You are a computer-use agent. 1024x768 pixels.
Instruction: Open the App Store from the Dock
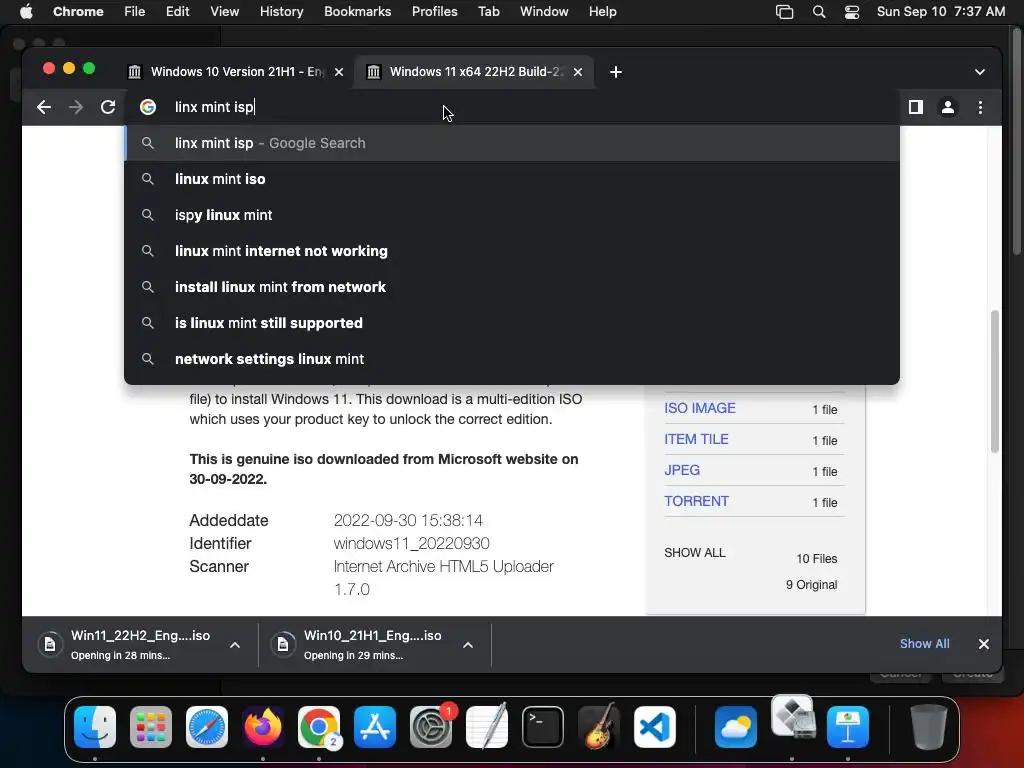point(375,727)
